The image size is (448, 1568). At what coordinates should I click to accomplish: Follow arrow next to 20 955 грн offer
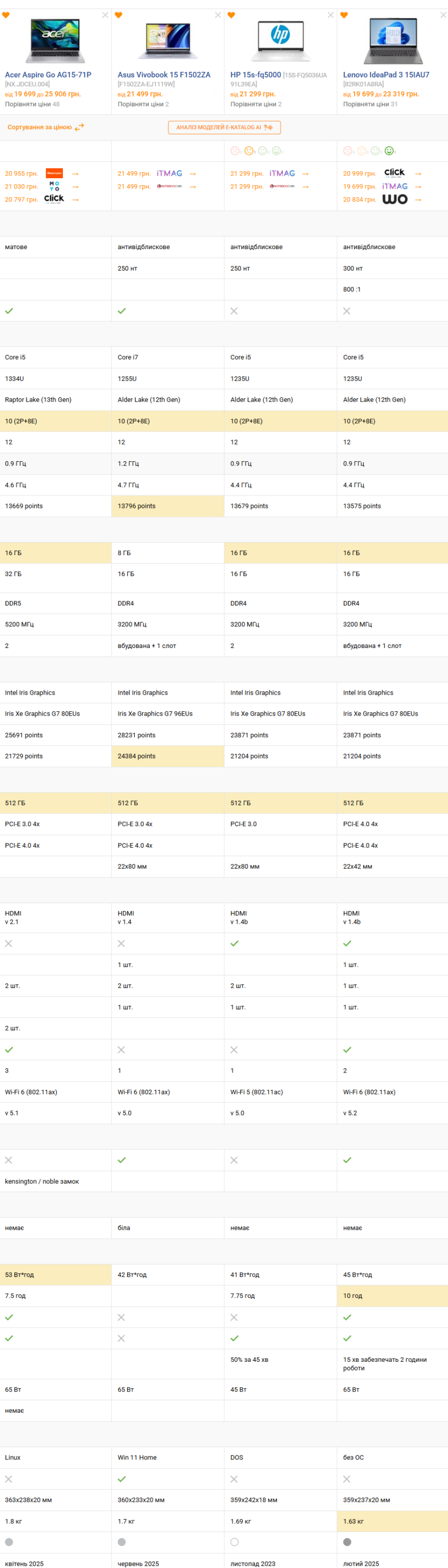76,173
